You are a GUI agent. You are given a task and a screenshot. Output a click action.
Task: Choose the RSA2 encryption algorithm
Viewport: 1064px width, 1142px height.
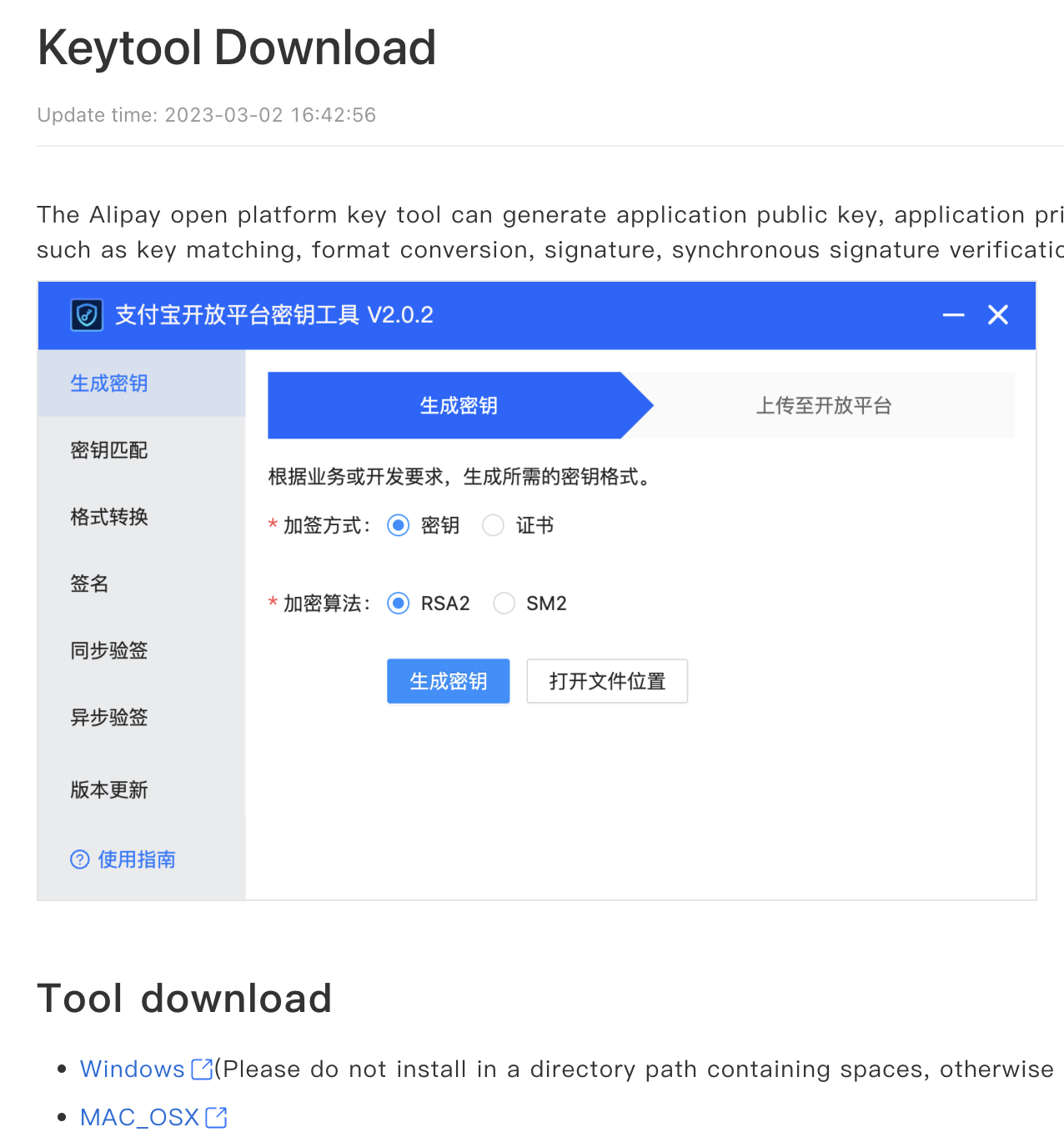[x=399, y=603]
